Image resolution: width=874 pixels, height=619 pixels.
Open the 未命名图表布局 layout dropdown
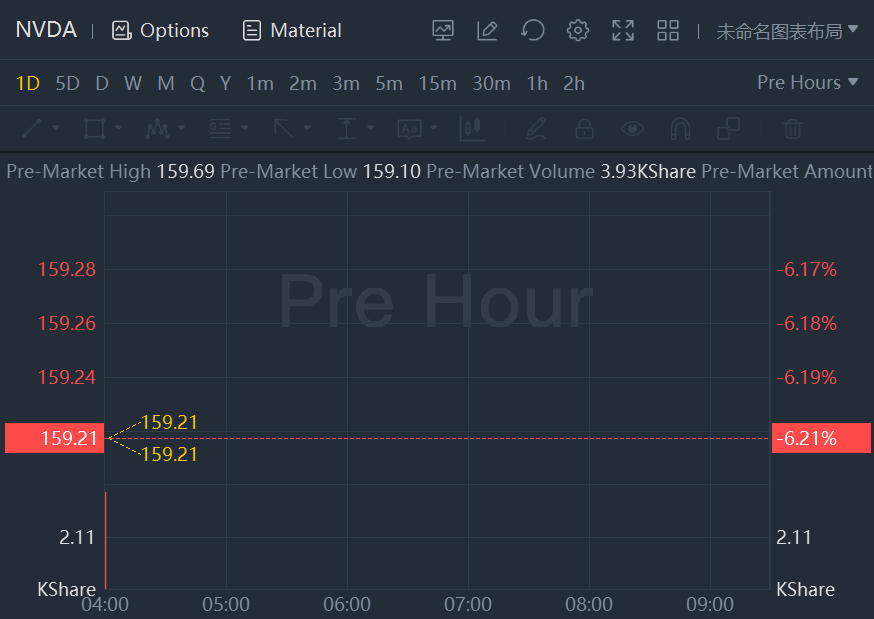tap(787, 31)
